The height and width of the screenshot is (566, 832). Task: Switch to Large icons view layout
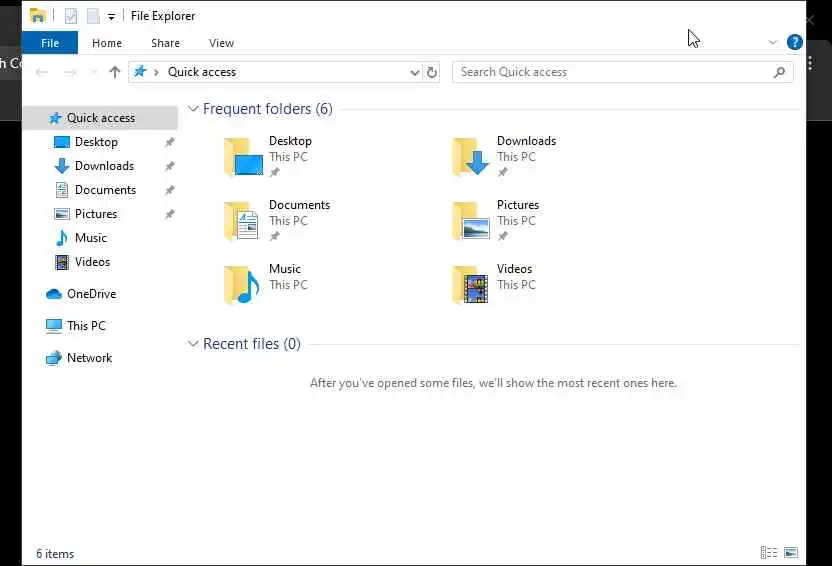(x=791, y=553)
